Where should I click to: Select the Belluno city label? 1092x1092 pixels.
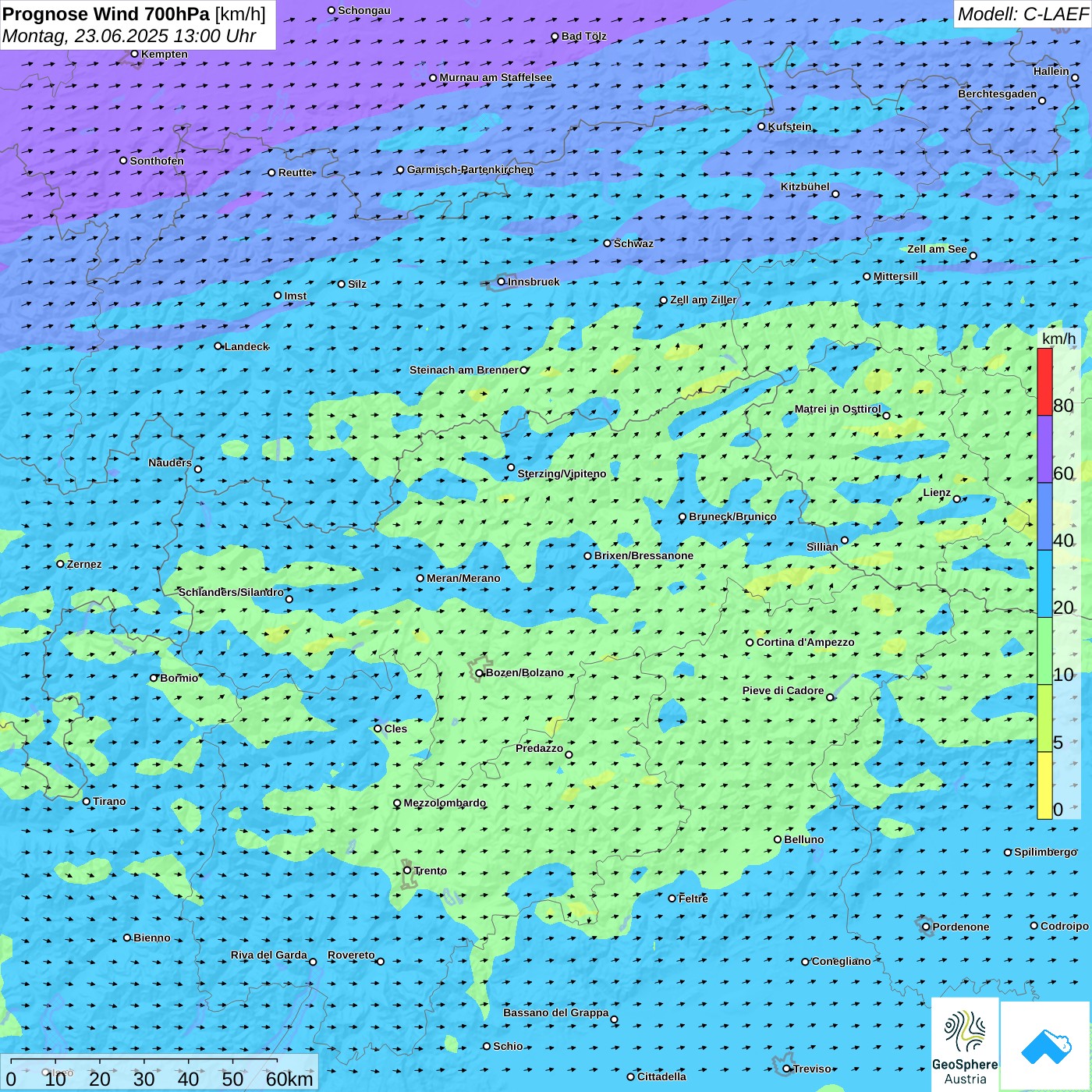click(803, 839)
